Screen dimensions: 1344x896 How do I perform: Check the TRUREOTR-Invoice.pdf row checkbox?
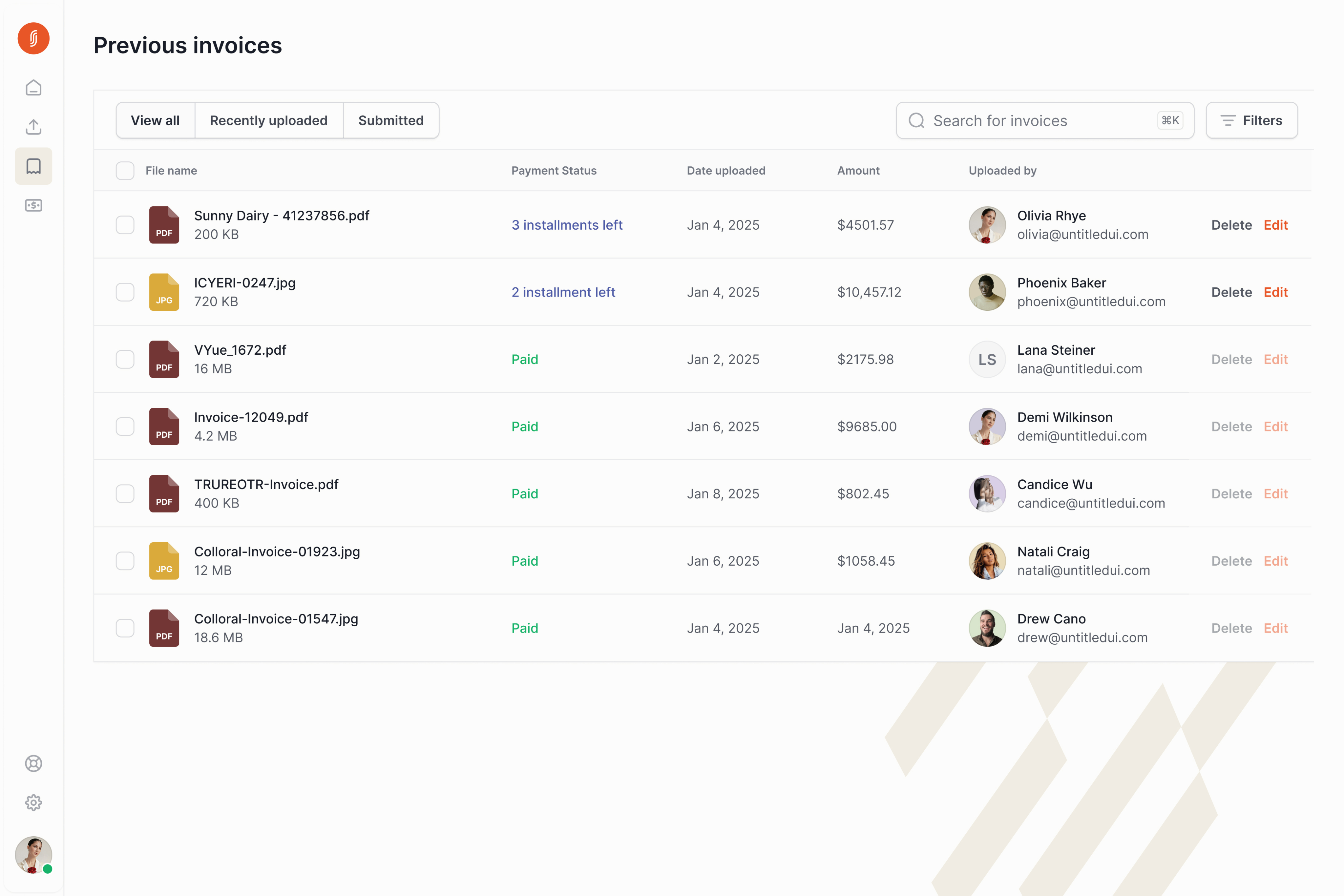125,494
